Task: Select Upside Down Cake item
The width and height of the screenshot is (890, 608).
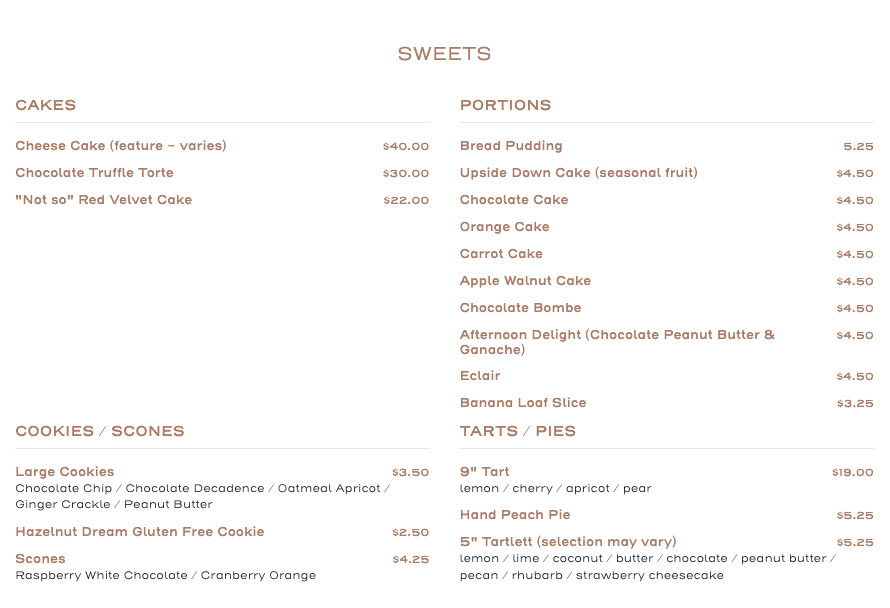Action: 578,173
